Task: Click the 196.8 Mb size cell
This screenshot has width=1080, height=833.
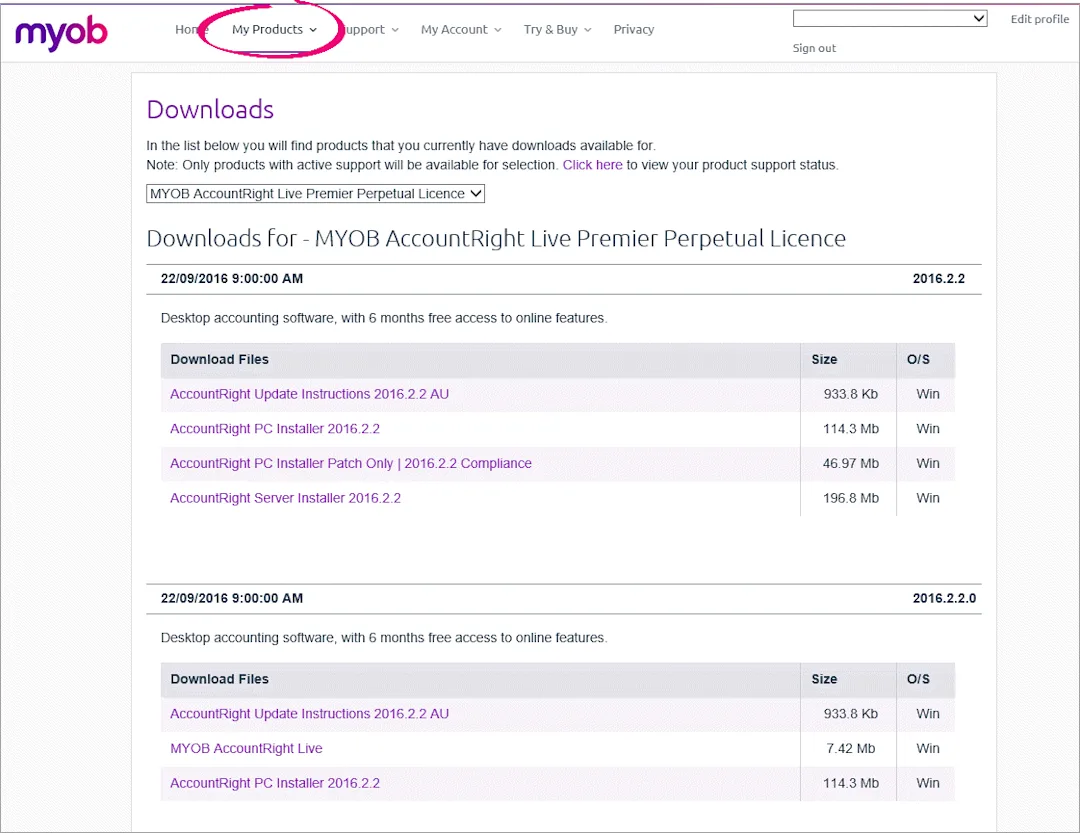Action: (x=851, y=498)
